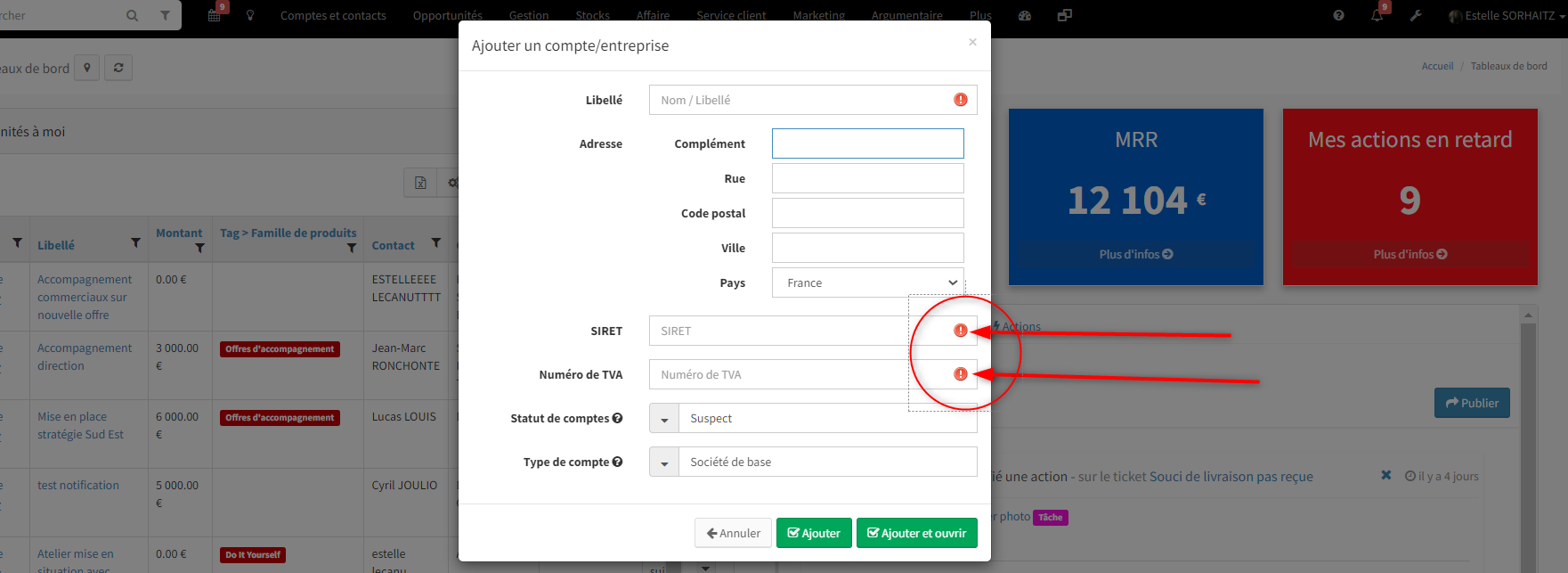Click the Ajouter et ouvrir button
The height and width of the screenshot is (573, 1568).
point(917,533)
